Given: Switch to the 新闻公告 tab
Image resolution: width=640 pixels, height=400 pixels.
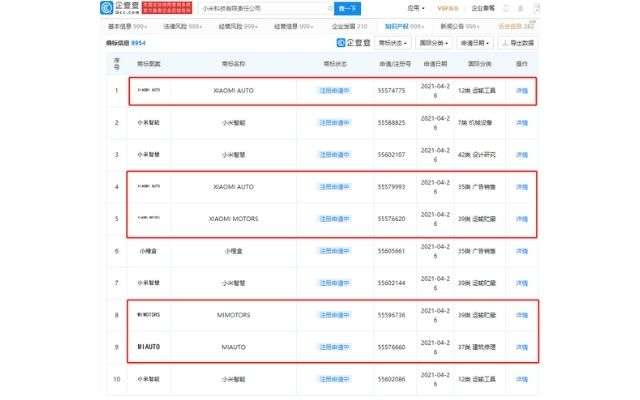Looking at the screenshot, I should tap(460, 27).
